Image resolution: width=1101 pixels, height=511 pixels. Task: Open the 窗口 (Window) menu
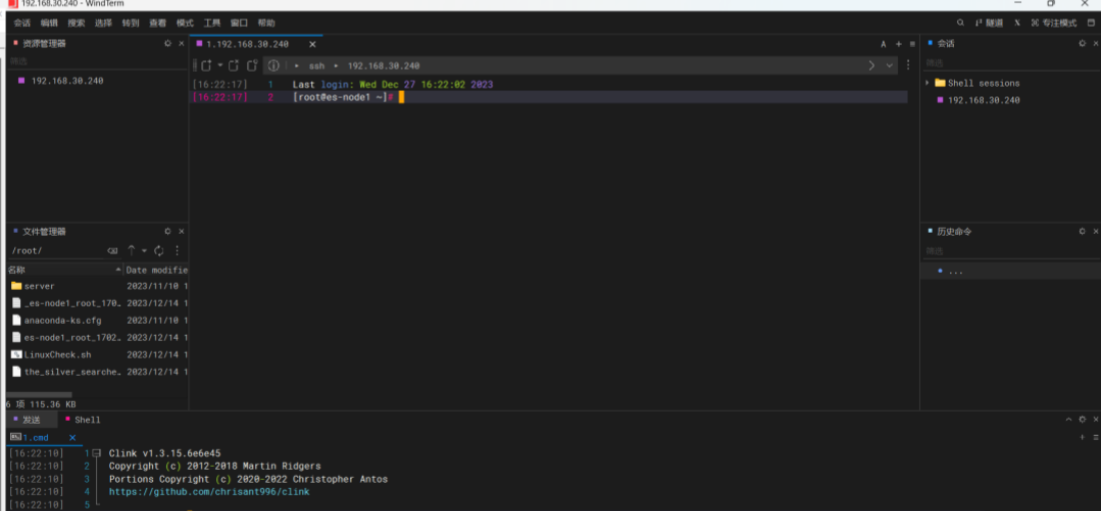239,23
